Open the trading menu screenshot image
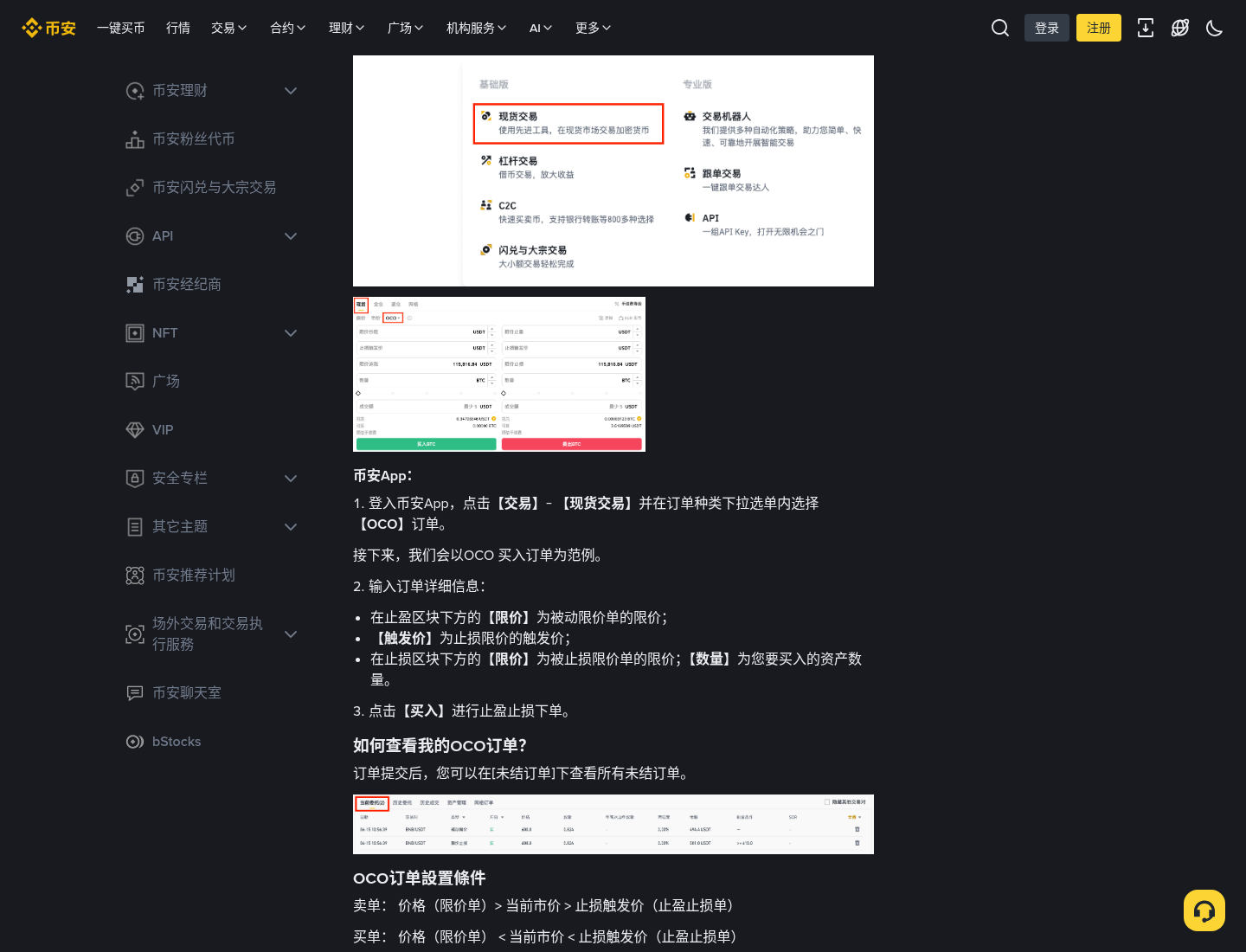The image size is (1246, 952). click(x=613, y=171)
